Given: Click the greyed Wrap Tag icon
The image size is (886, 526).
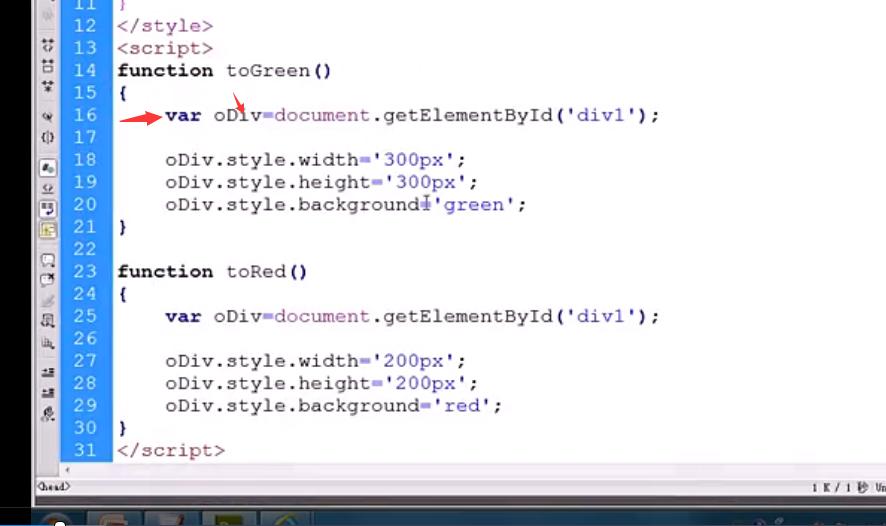Looking at the screenshot, I should [x=48, y=301].
